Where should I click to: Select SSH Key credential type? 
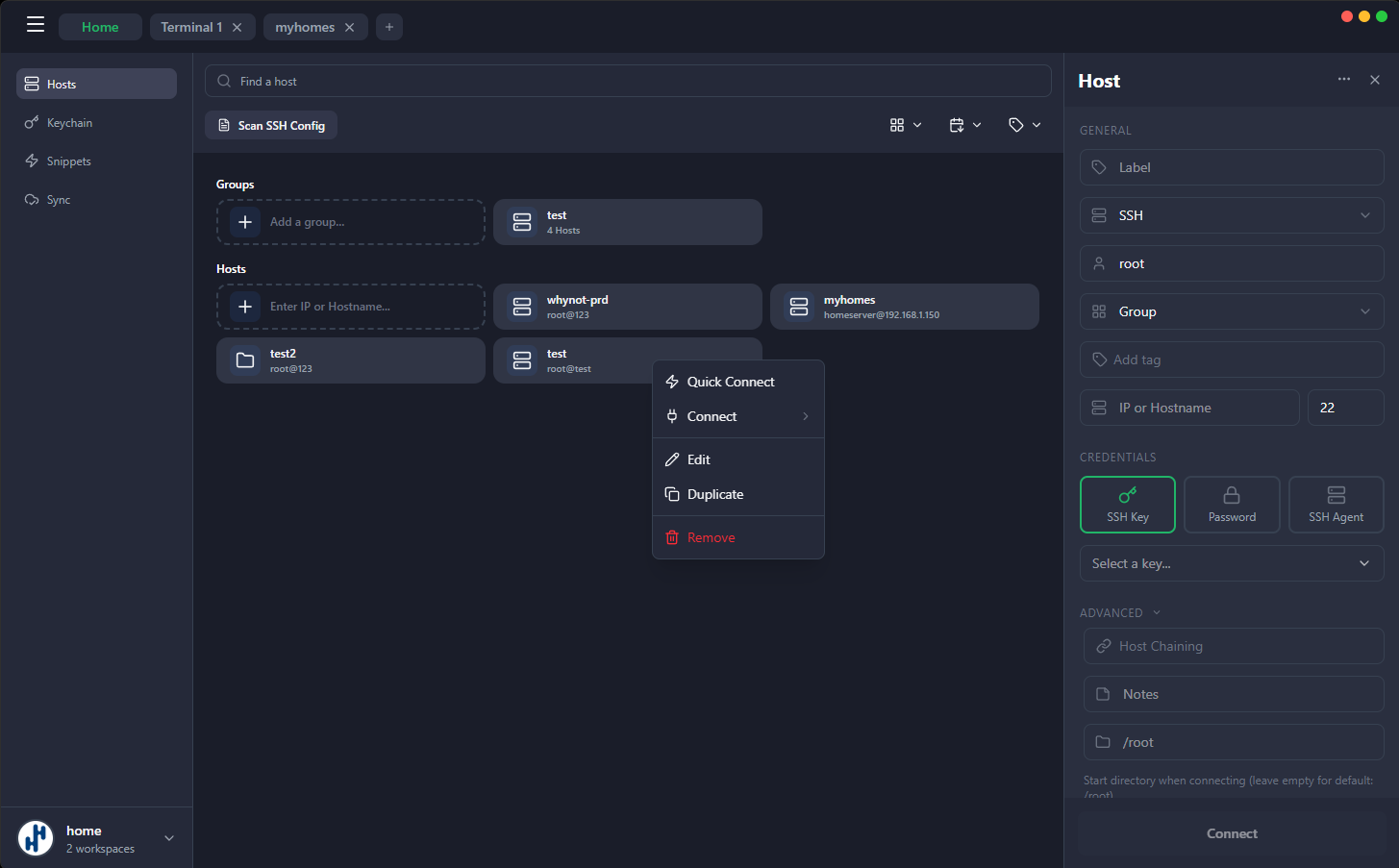coord(1127,504)
